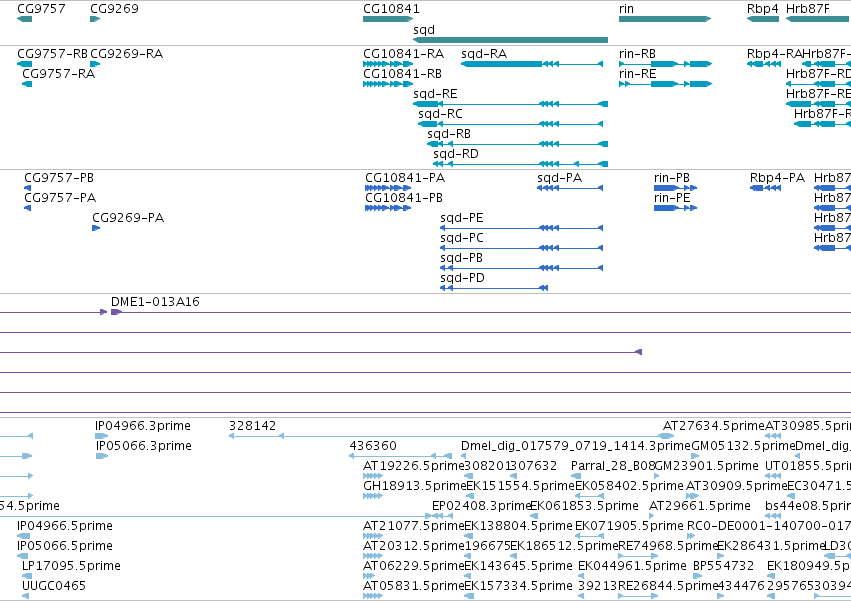Click the AT20312.5prime EST label
Screen dimensions: 851x601
414,546
